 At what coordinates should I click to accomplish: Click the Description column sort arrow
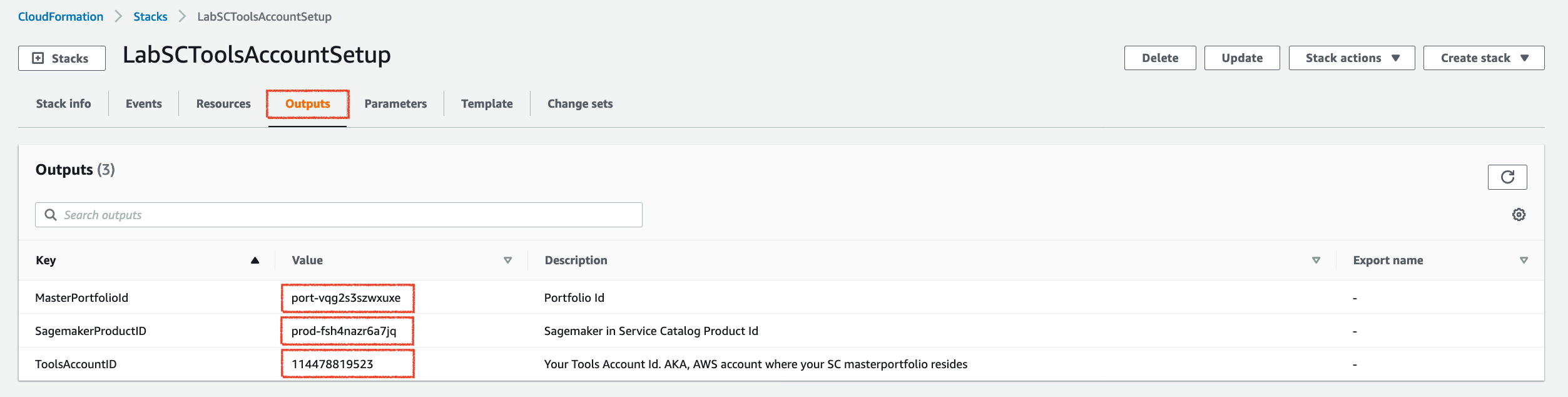tap(1316, 260)
